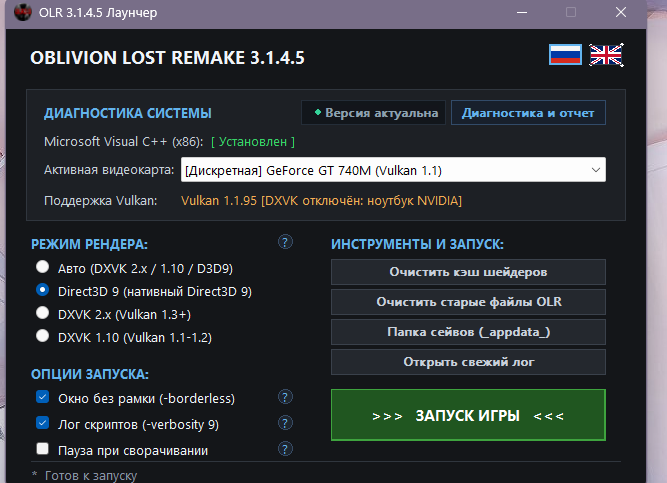Switch launcher language to English flag

[606, 55]
